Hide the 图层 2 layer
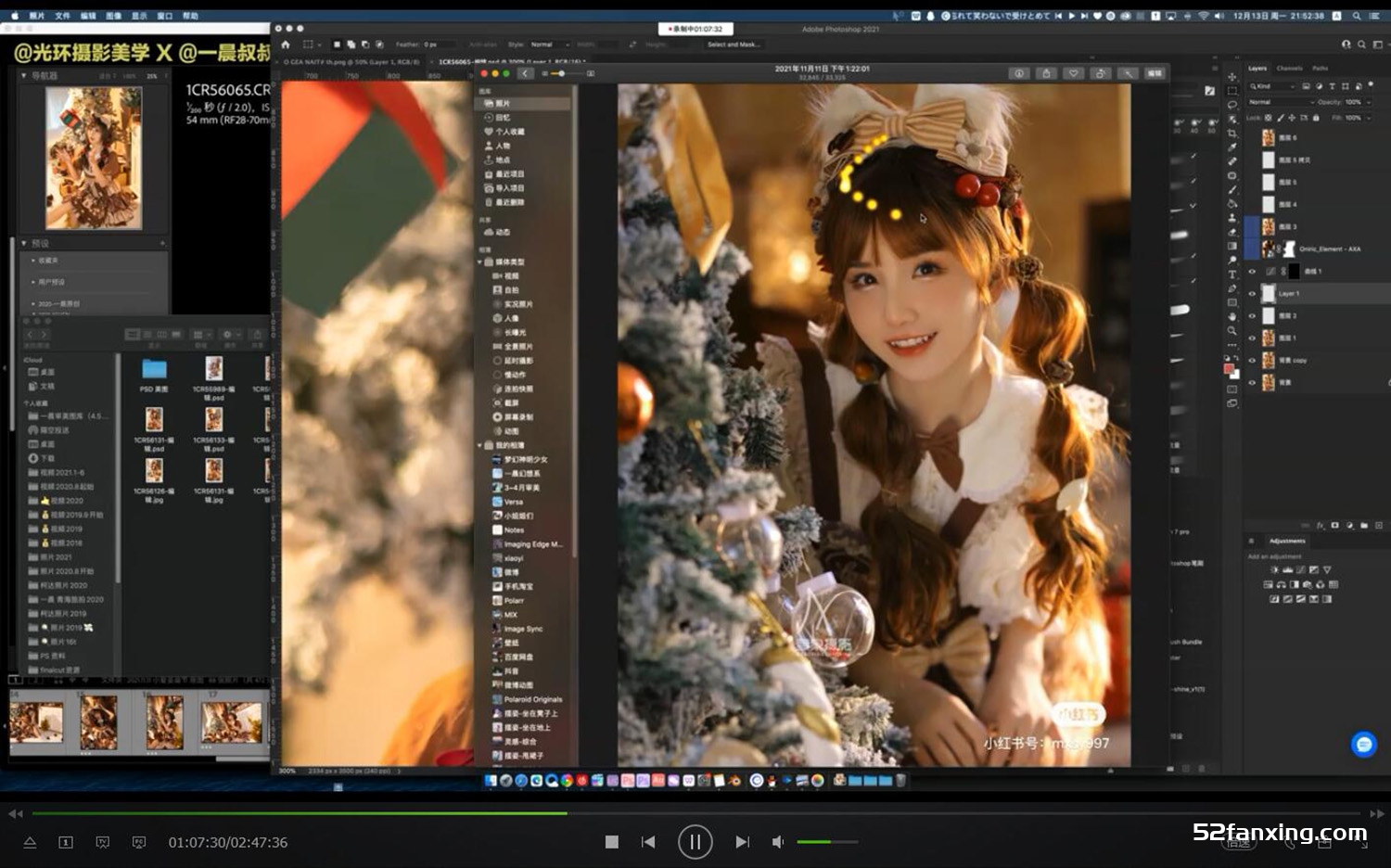1391x868 pixels. coord(1252,316)
